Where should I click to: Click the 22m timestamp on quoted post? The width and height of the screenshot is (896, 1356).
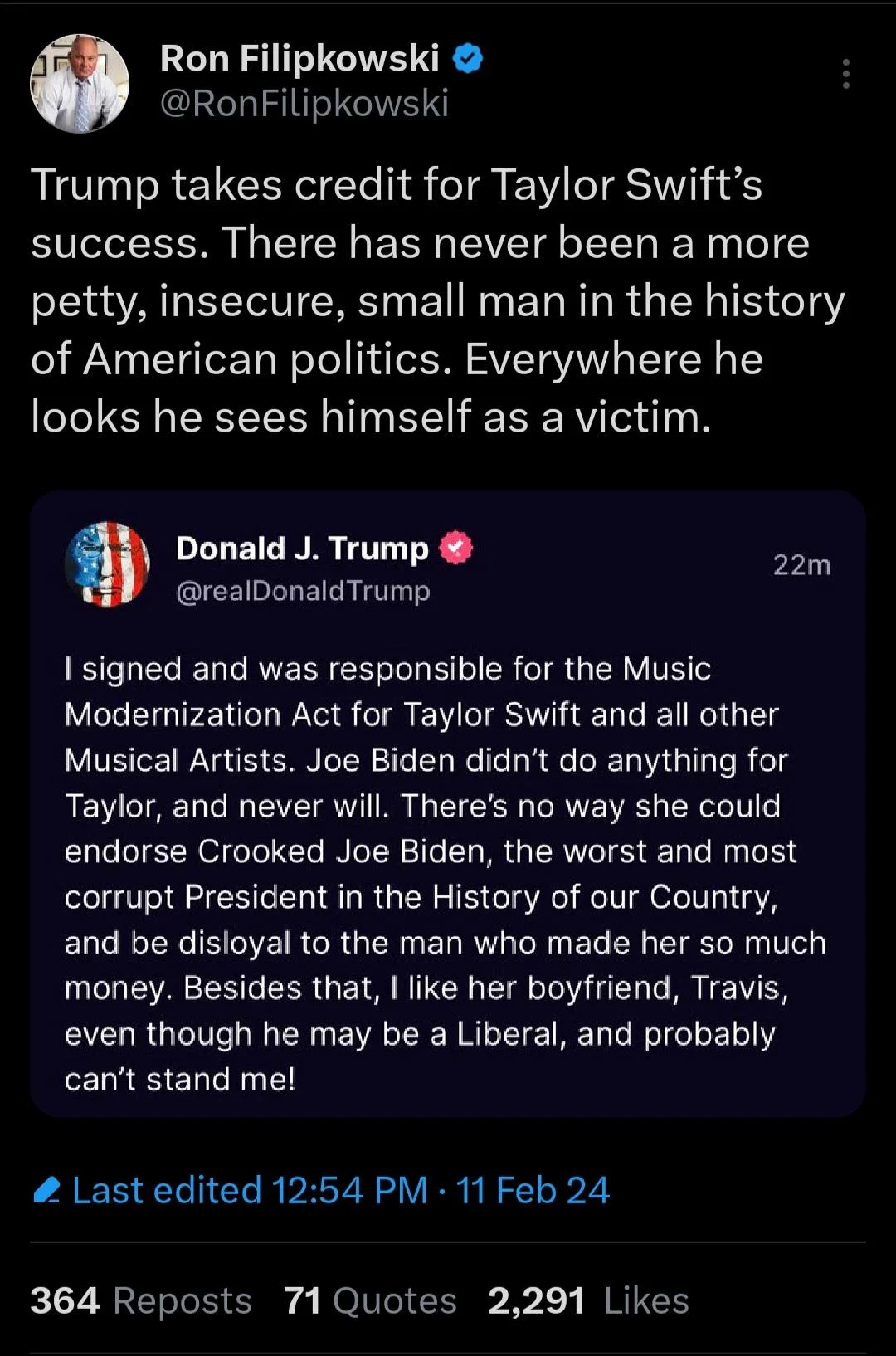click(x=801, y=565)
